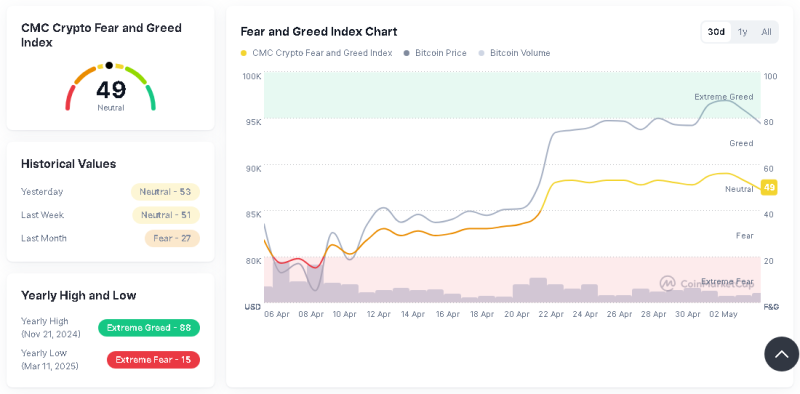This screenshot has height=394, width=800.
Task: Click the large 49 index value
Action: coord(111,90)
